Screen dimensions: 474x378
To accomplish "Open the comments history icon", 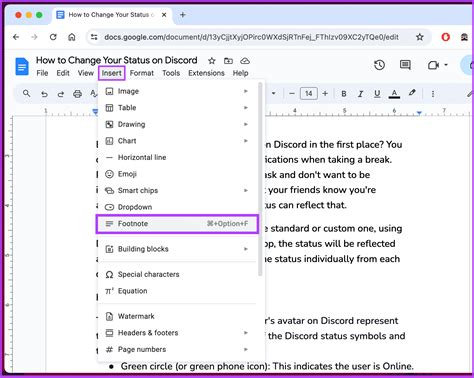I will (x=405, y=65).
